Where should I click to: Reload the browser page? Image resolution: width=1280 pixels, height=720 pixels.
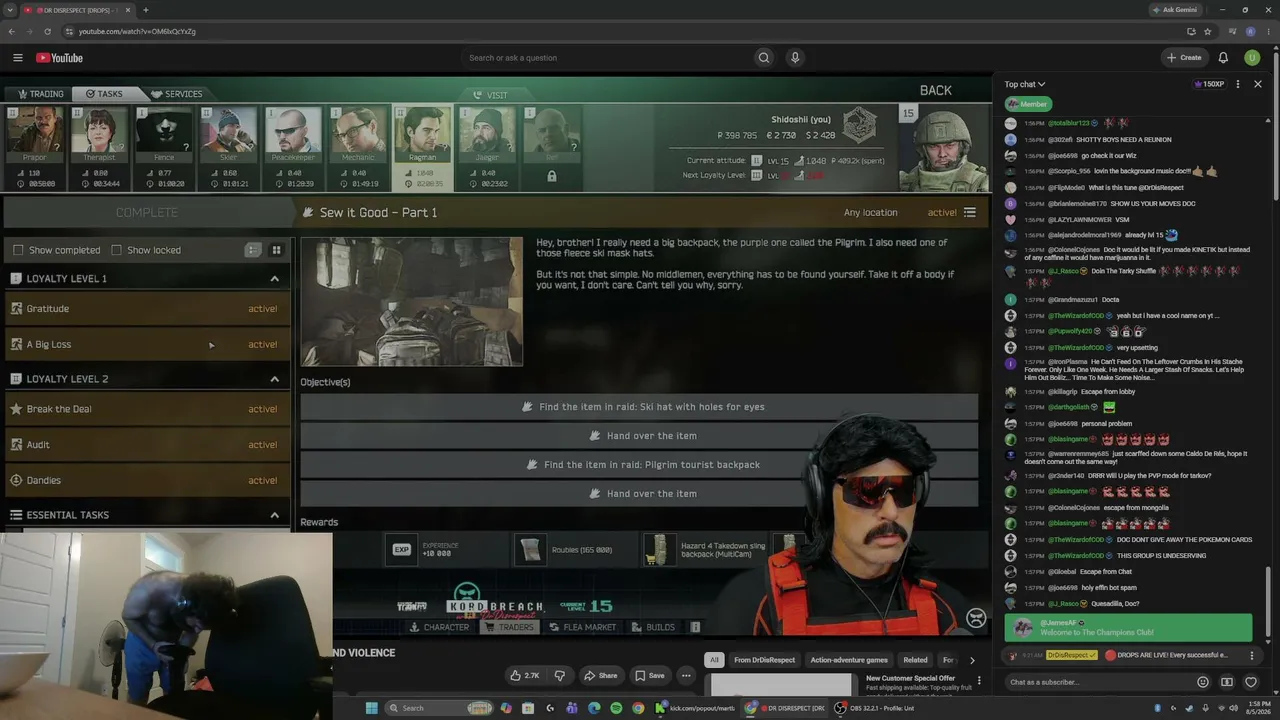point(48,31)
